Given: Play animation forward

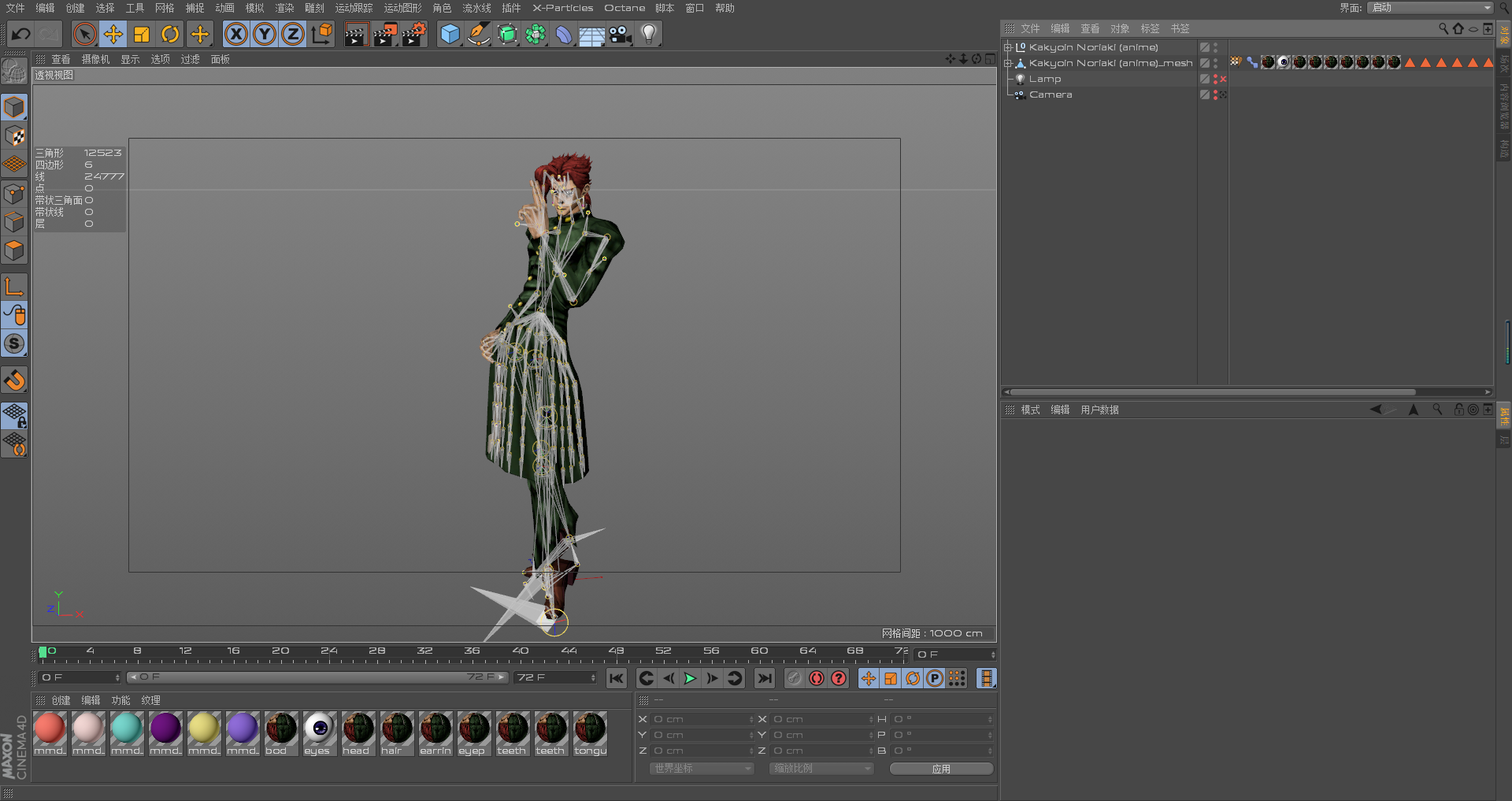Looking at the screenshot, I should tap(690, 678).
